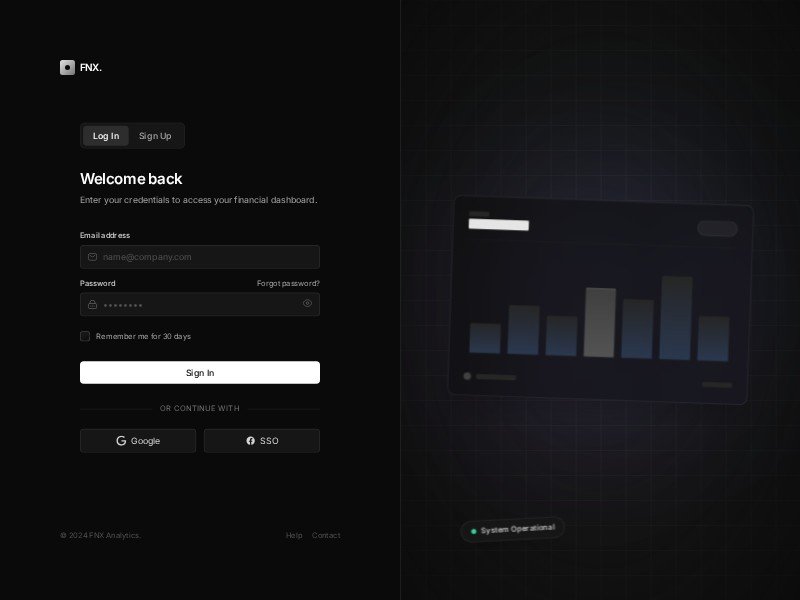Switch to the Log In tab
The width and height of the screenshot is (800, 600).
tap(106, 136)
